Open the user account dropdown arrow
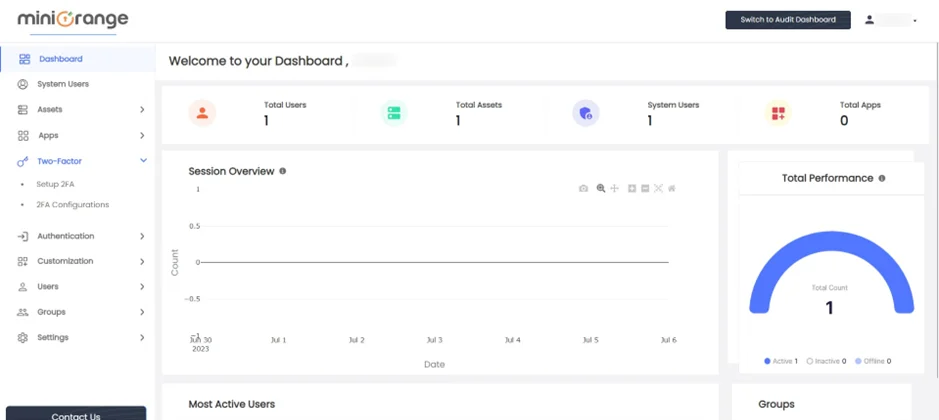The width and height of the screenshot is (939, 420). pyautogui.click(x=915, y=21)
